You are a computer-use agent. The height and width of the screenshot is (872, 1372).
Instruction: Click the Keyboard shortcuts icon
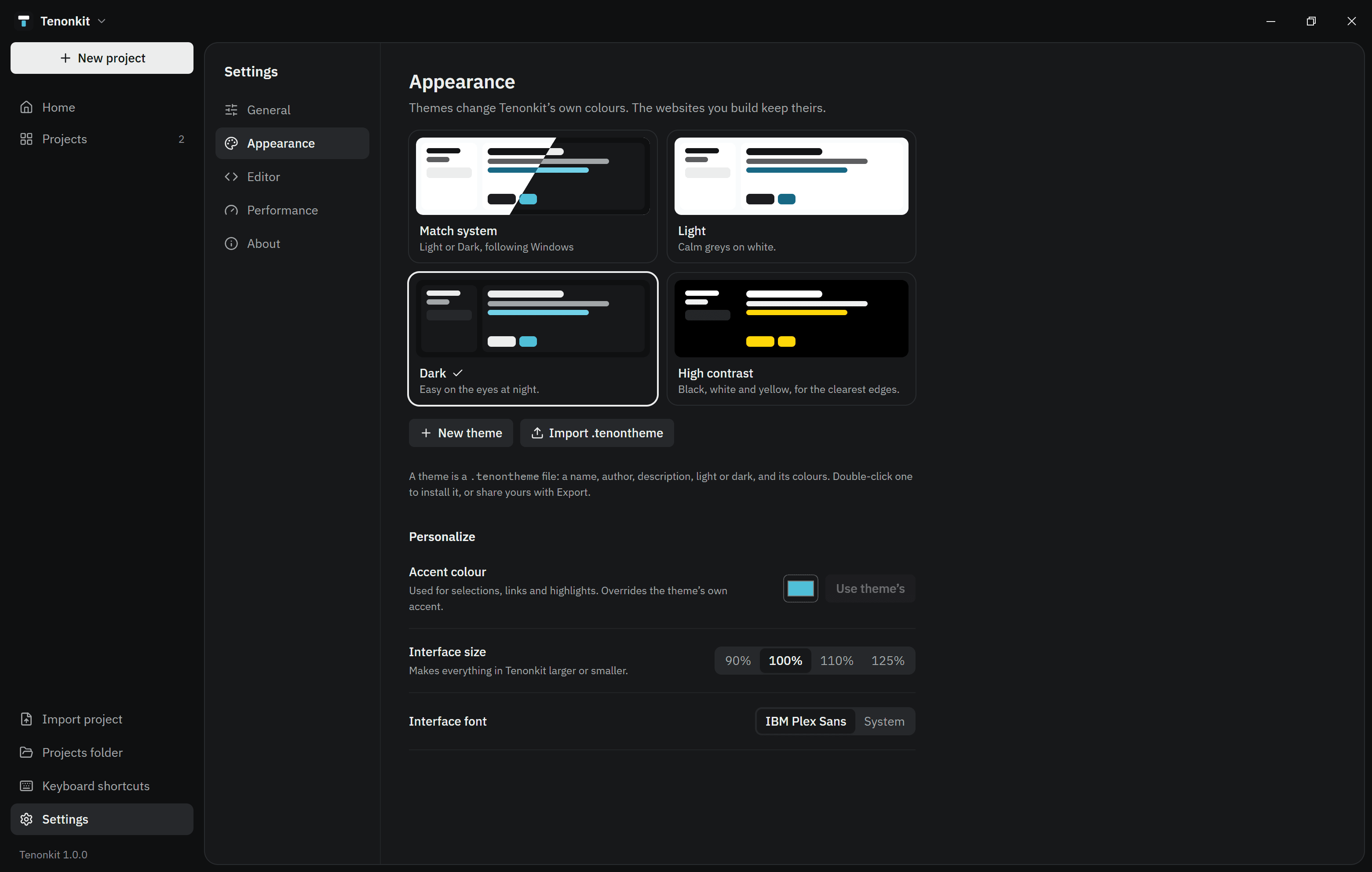(26, 785)
